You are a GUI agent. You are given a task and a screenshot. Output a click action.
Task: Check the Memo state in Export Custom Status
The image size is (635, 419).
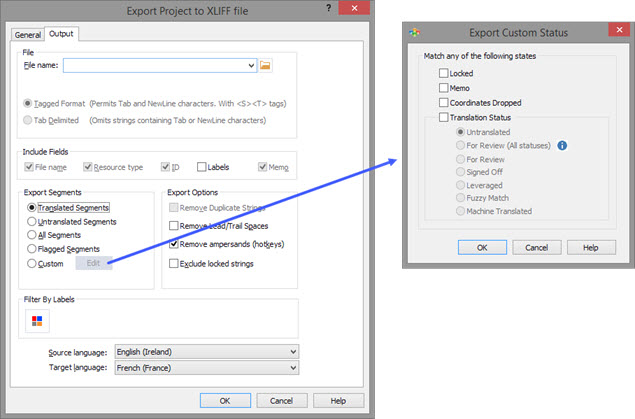[443, 88]
